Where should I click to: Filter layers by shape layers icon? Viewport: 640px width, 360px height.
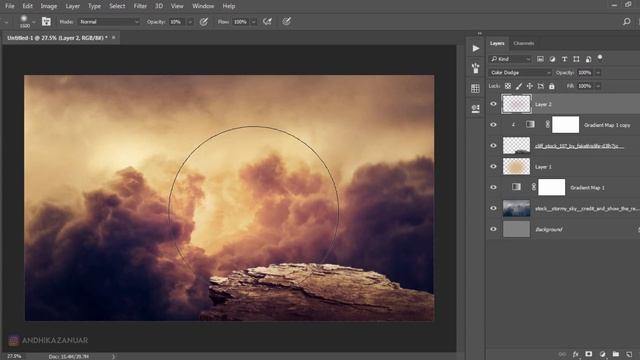(576, 59)
